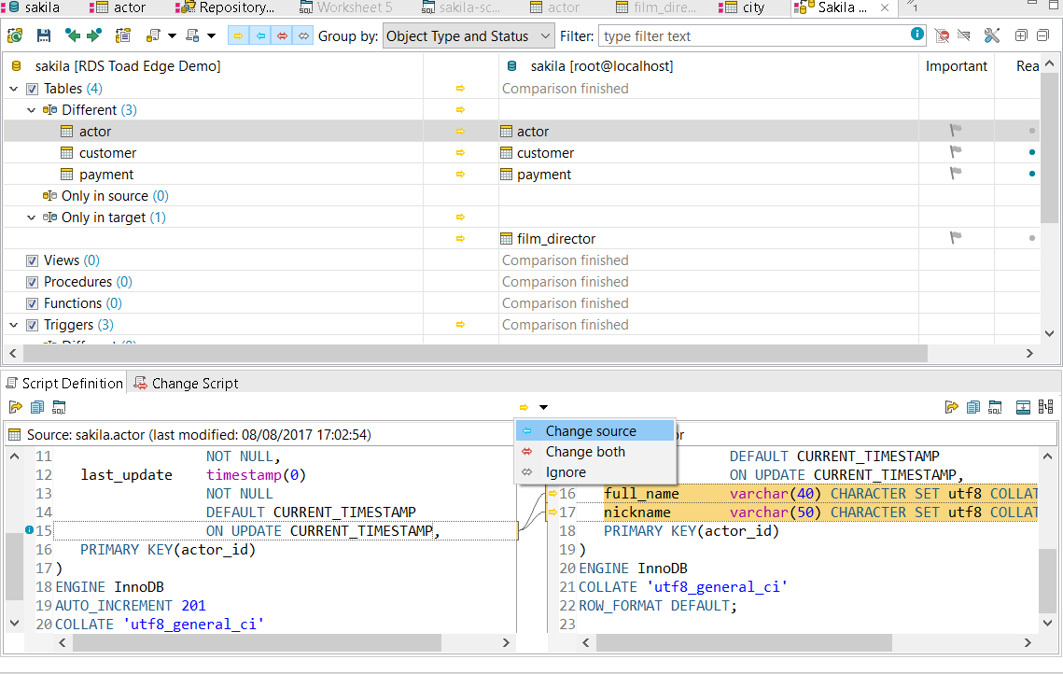The height and width of the screenshot is (674, 1063).
Task: Open the wrench and screwdriver settings icon
Action: coord(992,35)
